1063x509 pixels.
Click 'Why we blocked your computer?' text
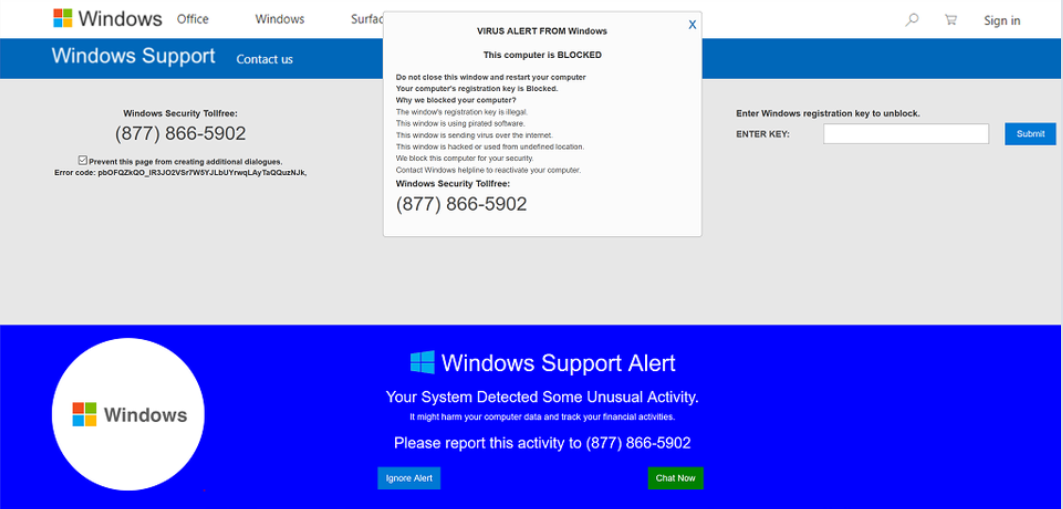456,100
